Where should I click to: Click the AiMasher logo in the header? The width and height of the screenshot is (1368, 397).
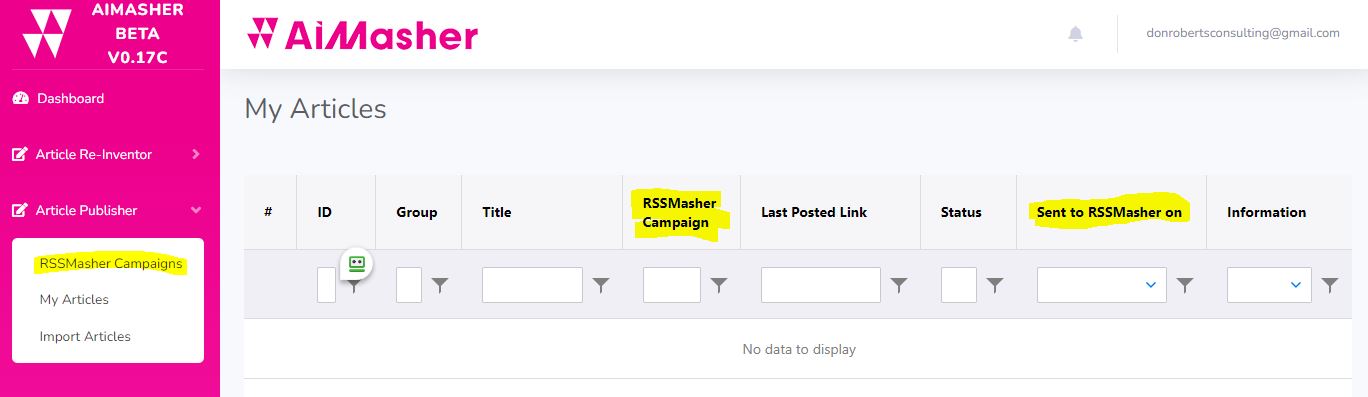coord(362,34)
